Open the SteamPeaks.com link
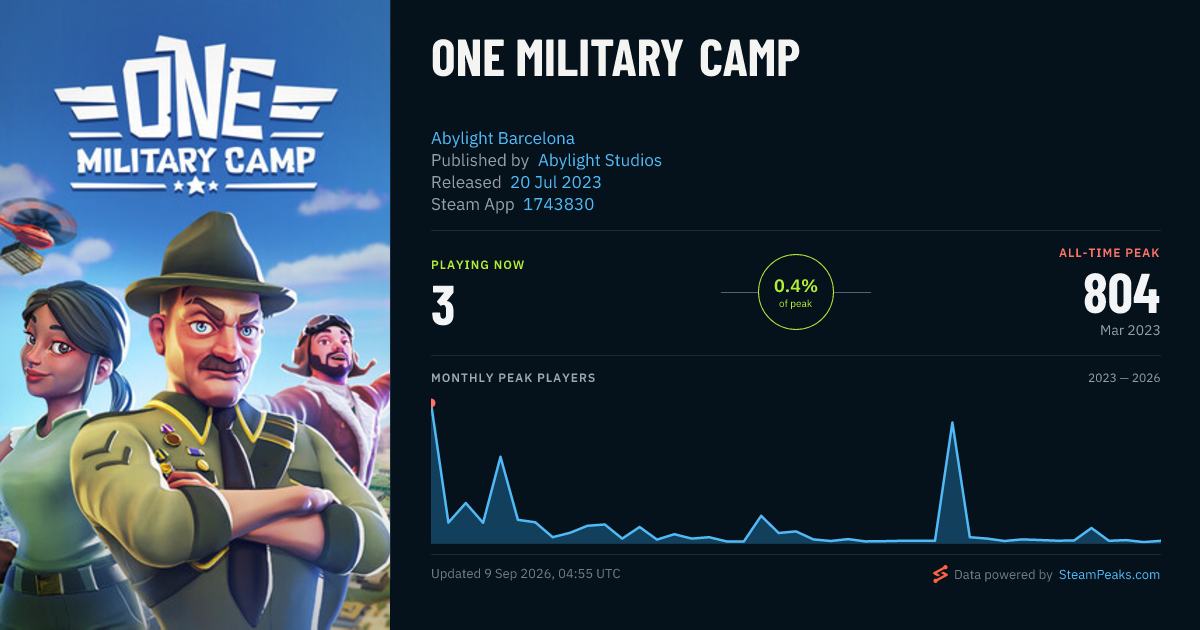 click(x=1109, y=575)
